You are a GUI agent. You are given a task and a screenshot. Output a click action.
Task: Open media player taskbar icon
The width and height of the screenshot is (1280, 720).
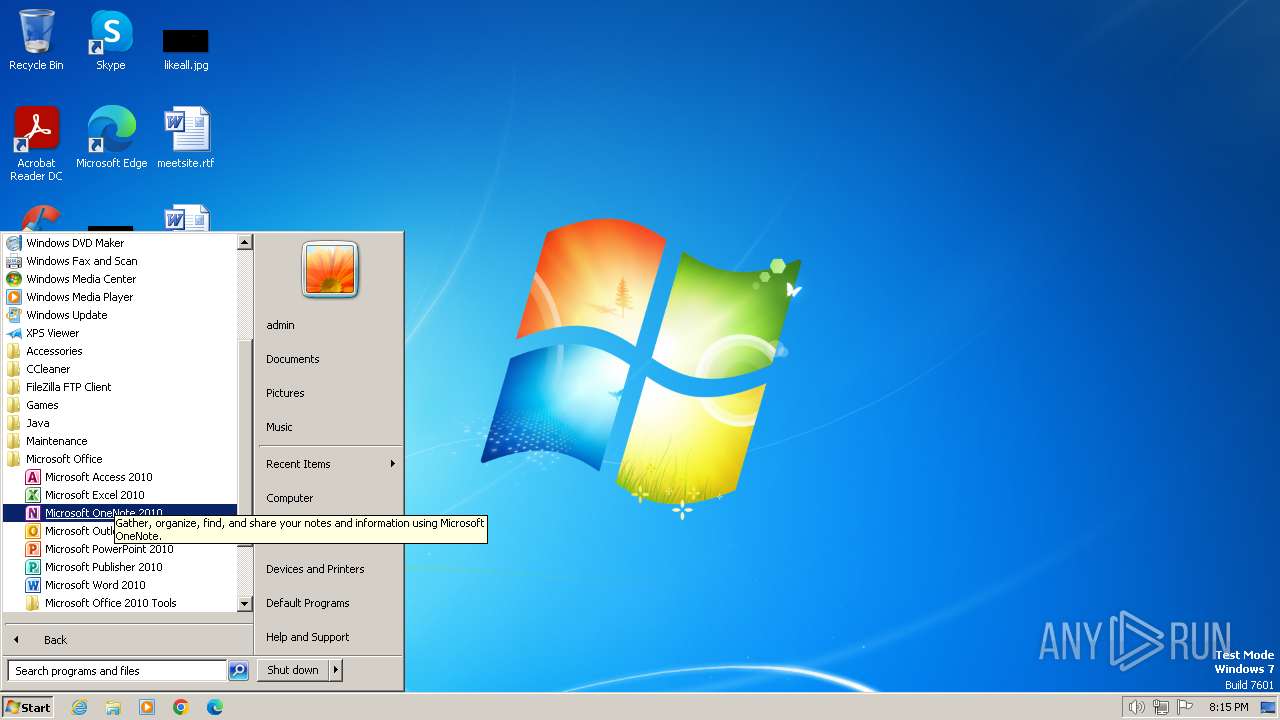[147, 707]
